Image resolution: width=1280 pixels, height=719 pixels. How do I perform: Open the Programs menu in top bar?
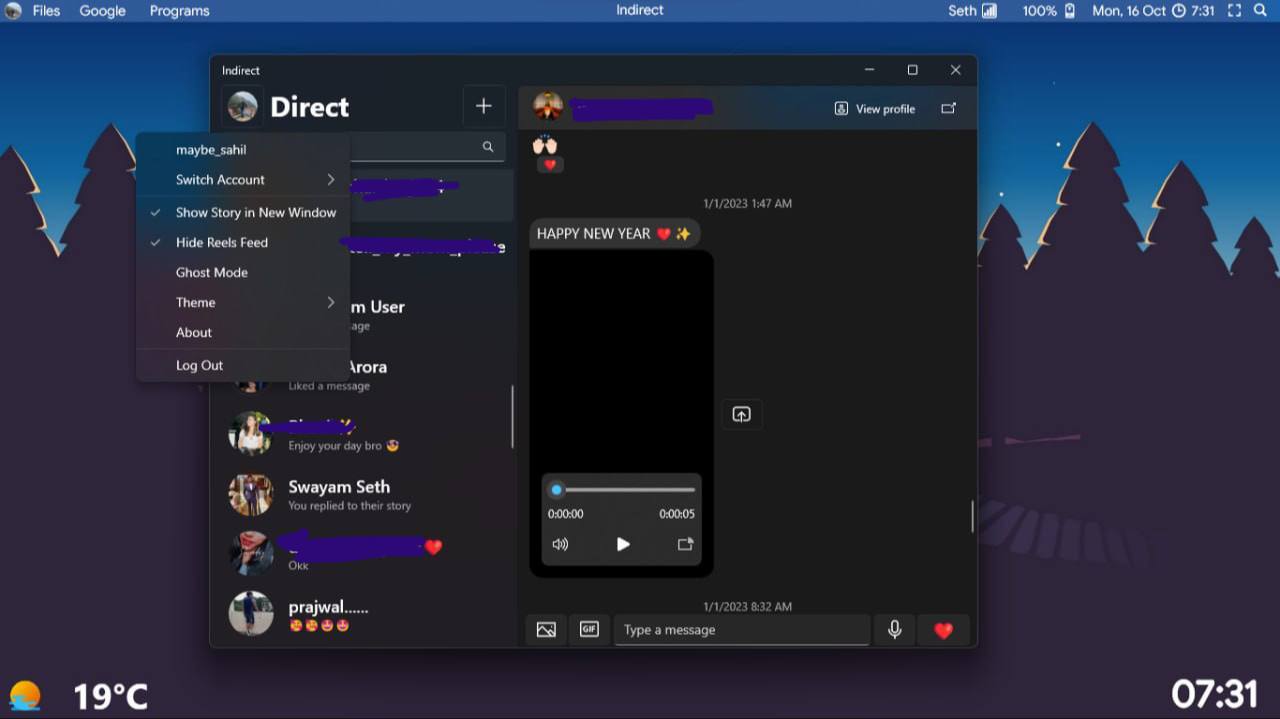point(179,11)
